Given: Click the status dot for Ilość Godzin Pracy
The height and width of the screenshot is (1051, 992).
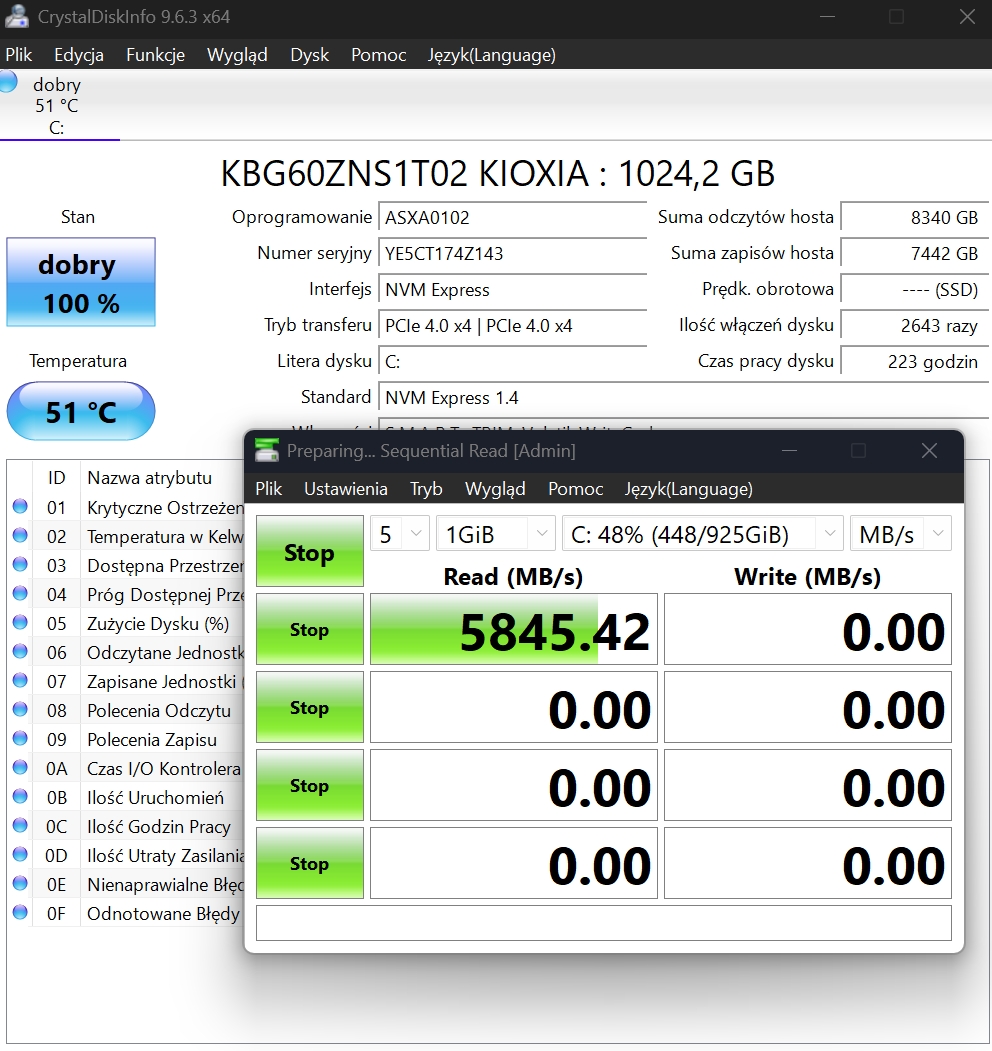Looking at the screenshot, I should tap(19, 826).
